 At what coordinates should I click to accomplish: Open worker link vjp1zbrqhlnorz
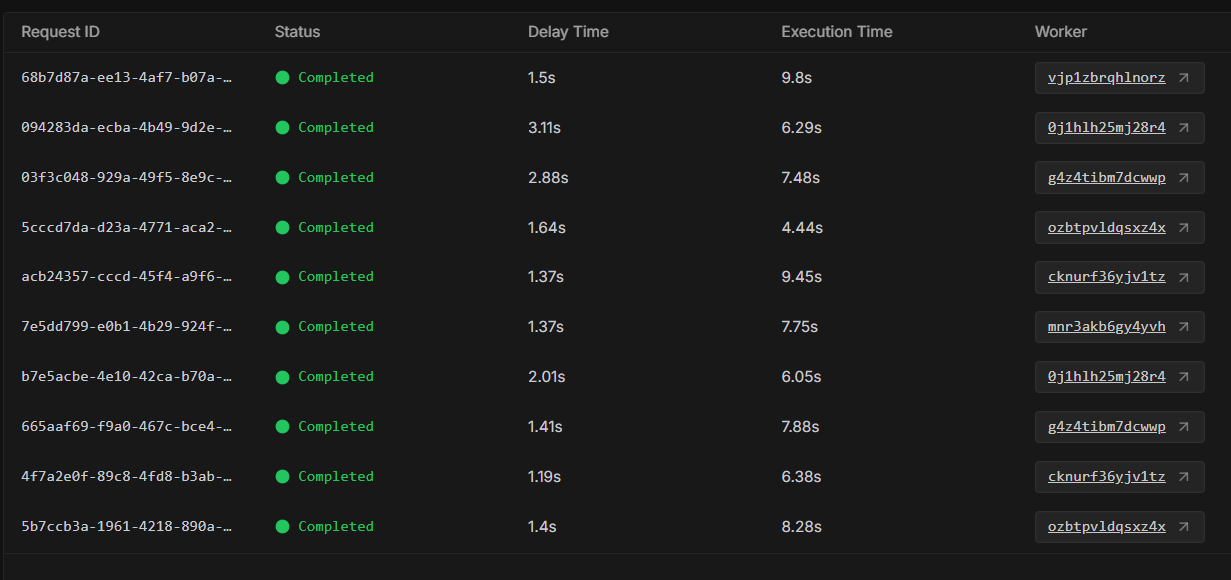[x=1106, y=77]
